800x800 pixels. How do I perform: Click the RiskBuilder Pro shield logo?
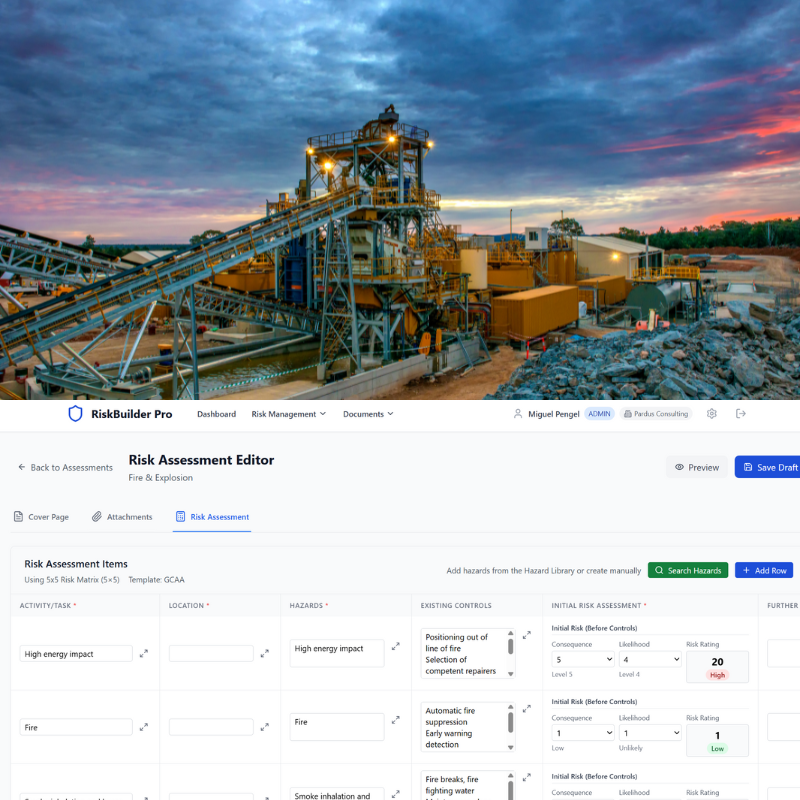click(75, 414)
